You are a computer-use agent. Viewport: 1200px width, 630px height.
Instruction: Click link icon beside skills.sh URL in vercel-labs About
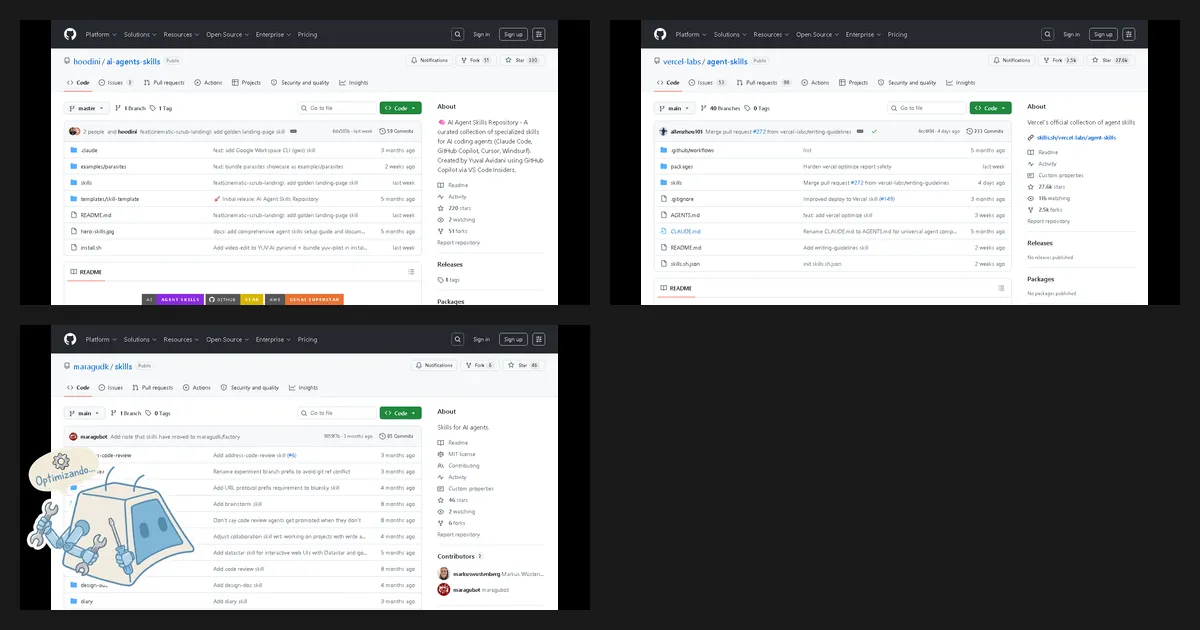tap(1031, 137)
